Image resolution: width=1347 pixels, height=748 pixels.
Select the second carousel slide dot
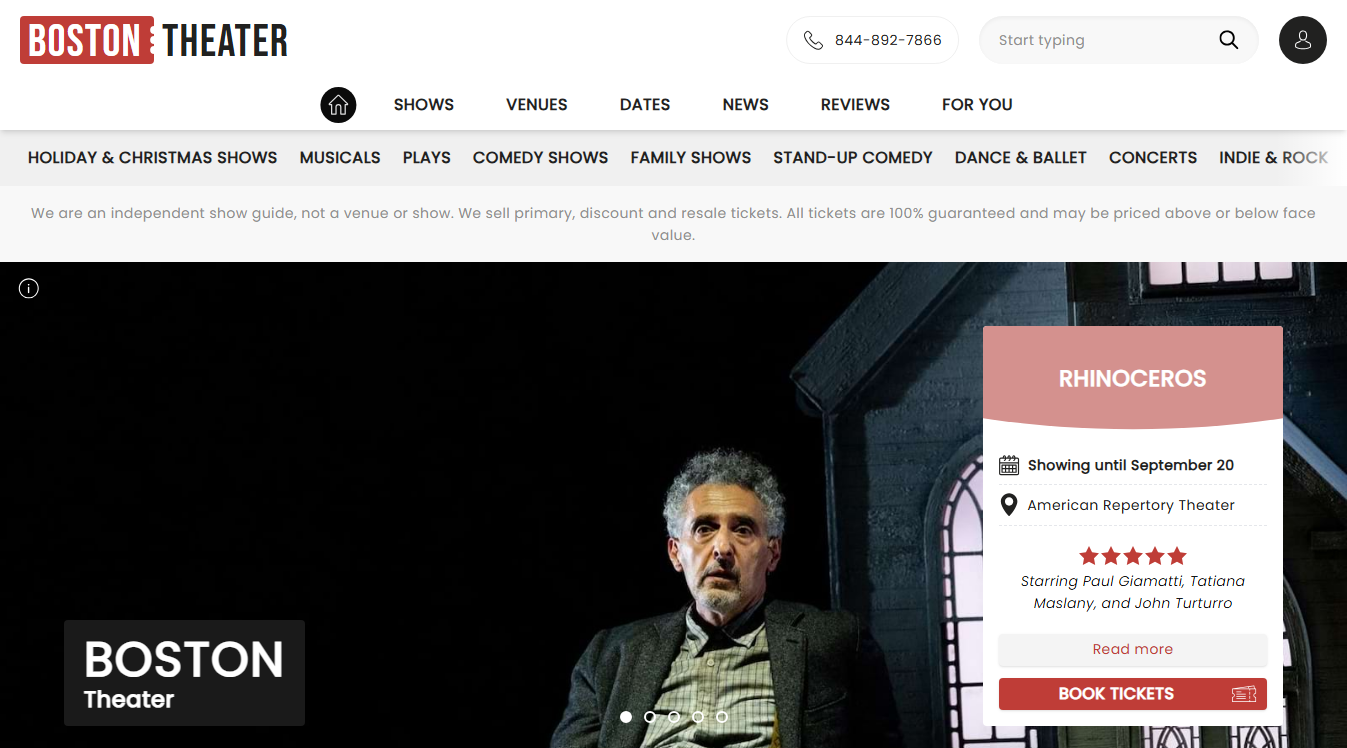click(650, 717)
